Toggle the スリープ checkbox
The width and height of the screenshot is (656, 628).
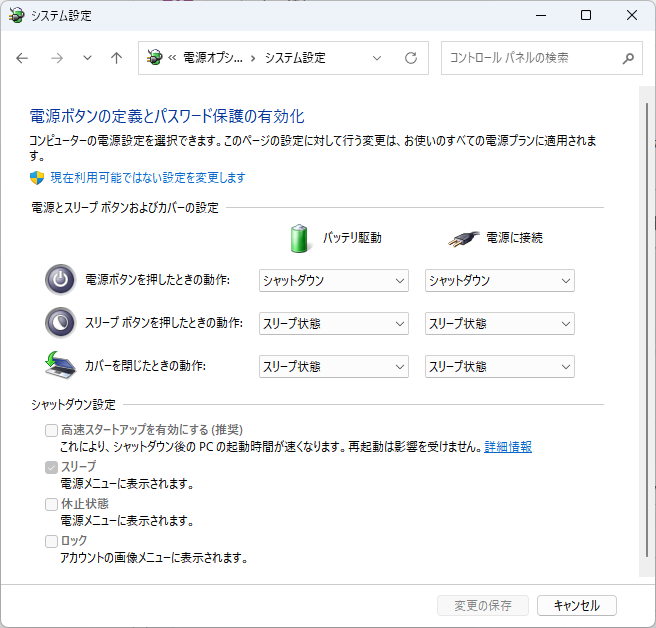(x=51, y=467)
